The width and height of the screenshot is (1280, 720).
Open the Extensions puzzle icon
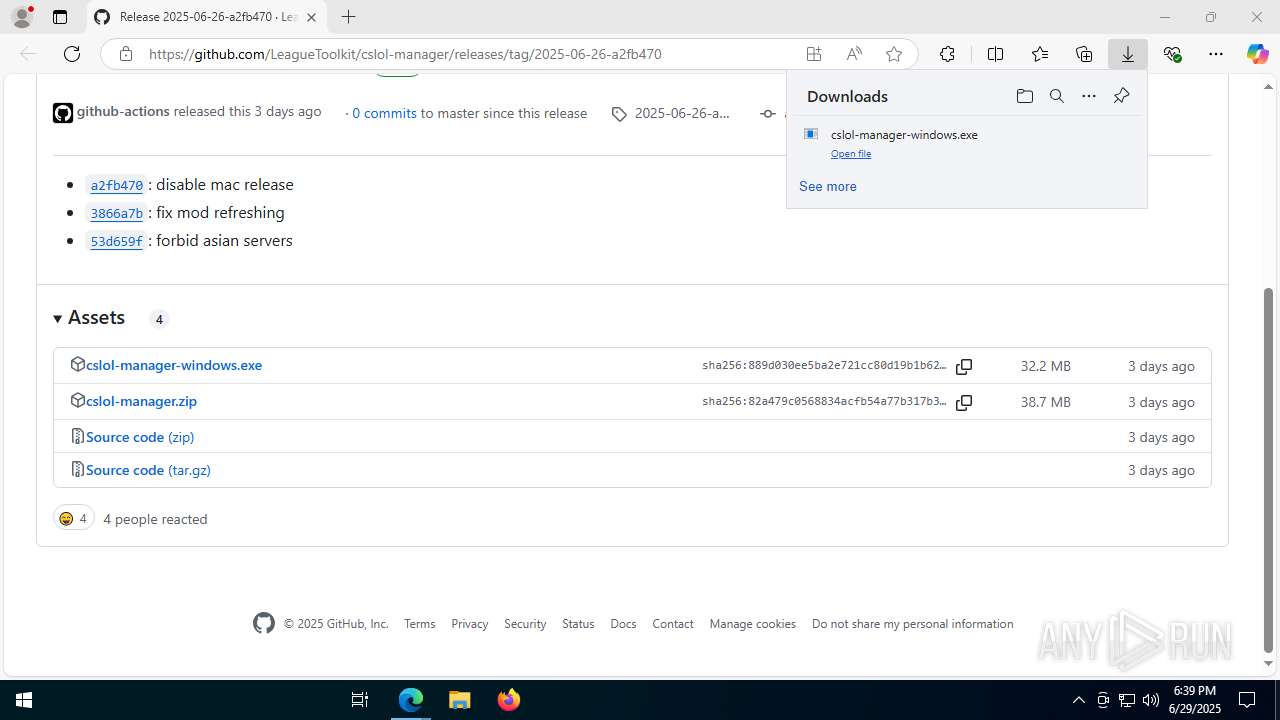(x=947, y=54)
